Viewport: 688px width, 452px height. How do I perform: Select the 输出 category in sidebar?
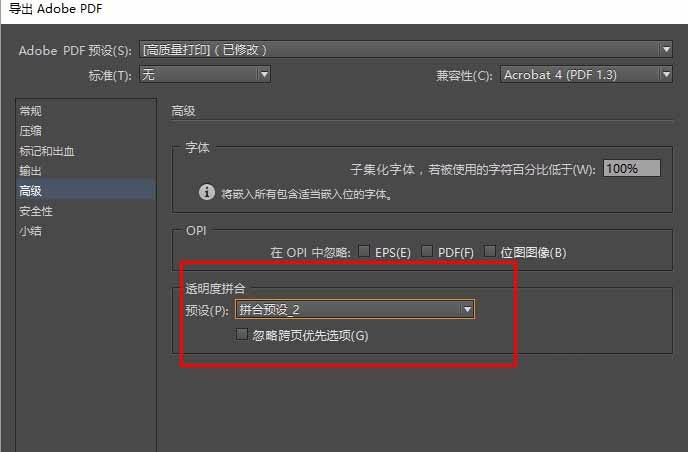point(86,171)
